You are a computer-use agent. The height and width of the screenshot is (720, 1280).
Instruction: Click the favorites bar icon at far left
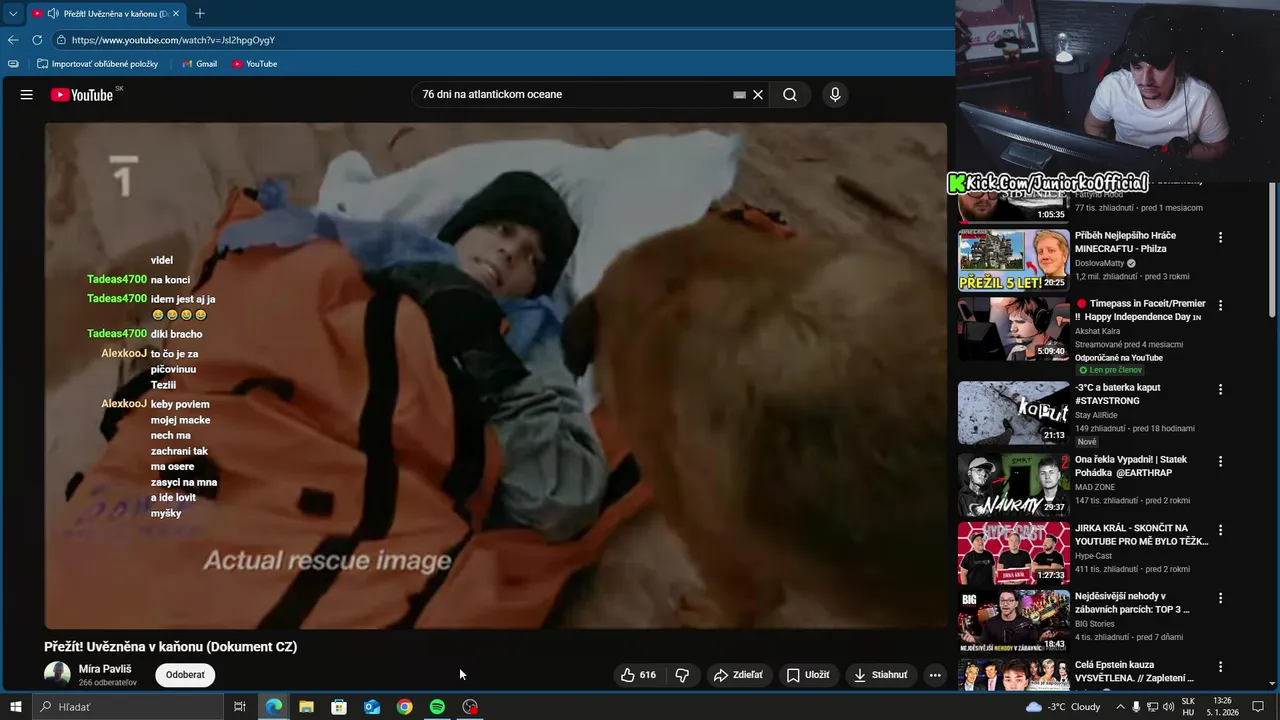coord(13,64)
